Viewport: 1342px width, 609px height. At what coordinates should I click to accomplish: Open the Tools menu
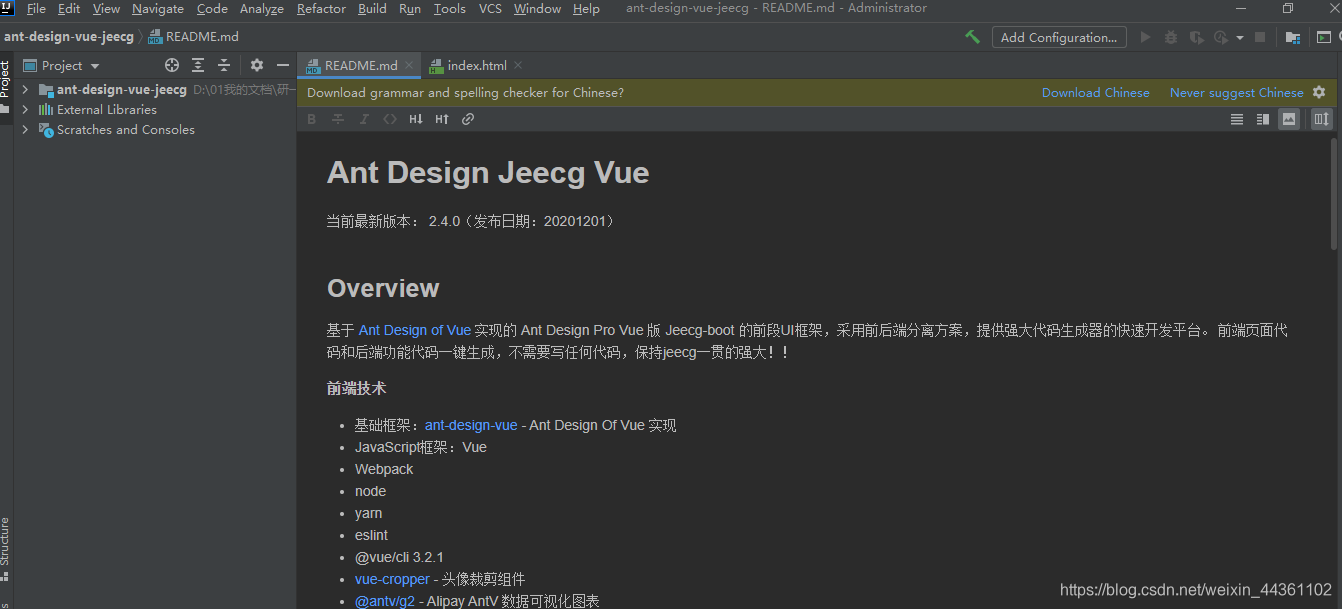[450, 9]
